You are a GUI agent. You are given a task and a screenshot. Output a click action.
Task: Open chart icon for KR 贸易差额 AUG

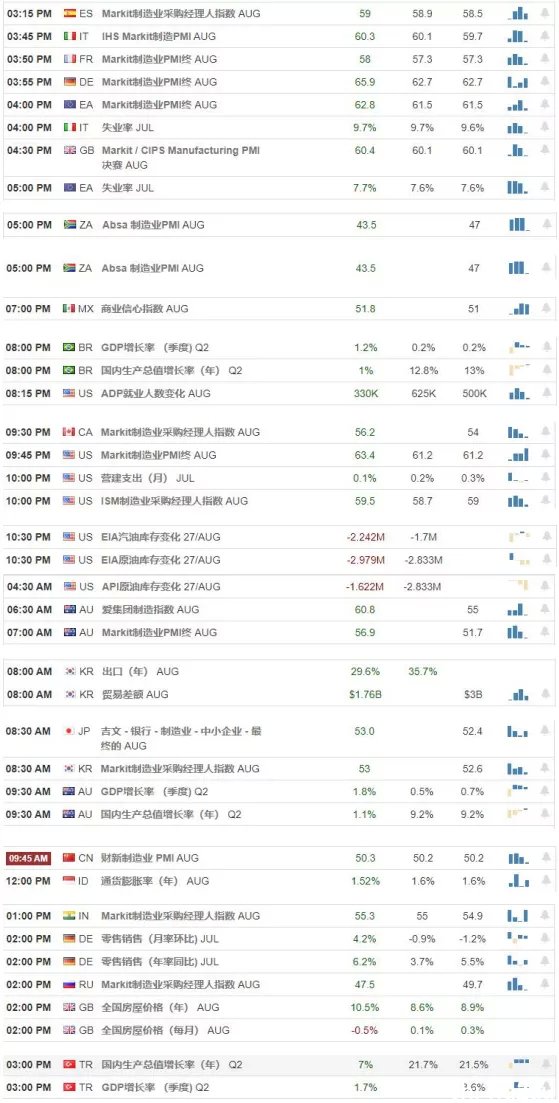click(517, 694)
